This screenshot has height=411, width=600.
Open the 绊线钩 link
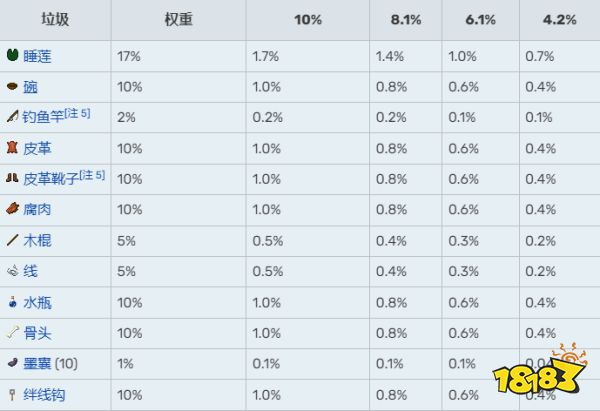point(45,395)
